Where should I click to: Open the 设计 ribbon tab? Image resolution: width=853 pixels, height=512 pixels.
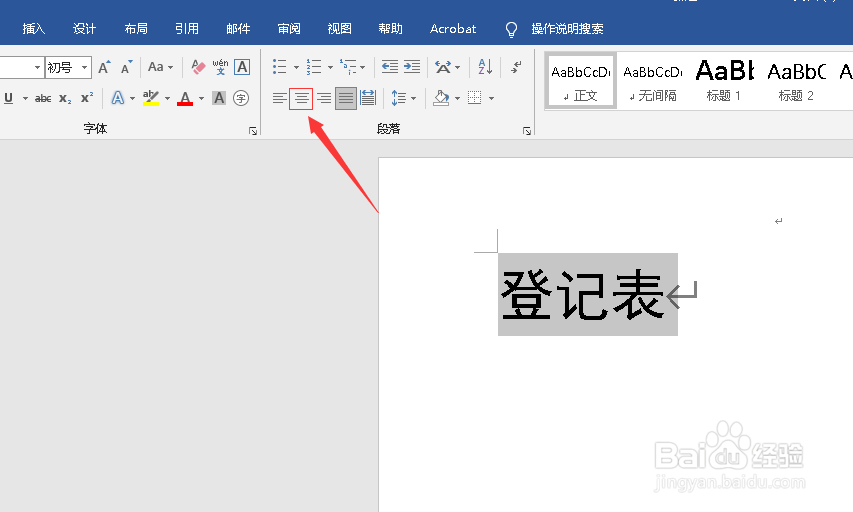pyautogui.click(x=84, y=29)
